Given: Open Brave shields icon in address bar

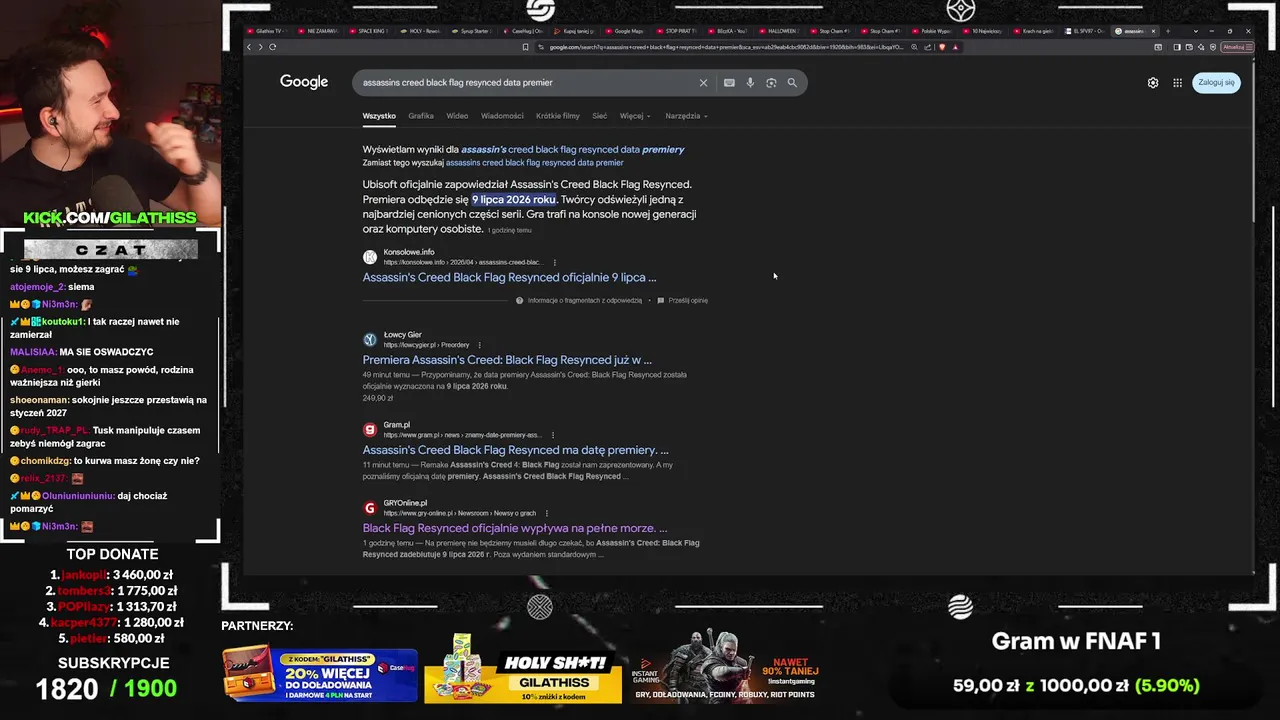Looking at the screenshot, I should tap(942, 47).
